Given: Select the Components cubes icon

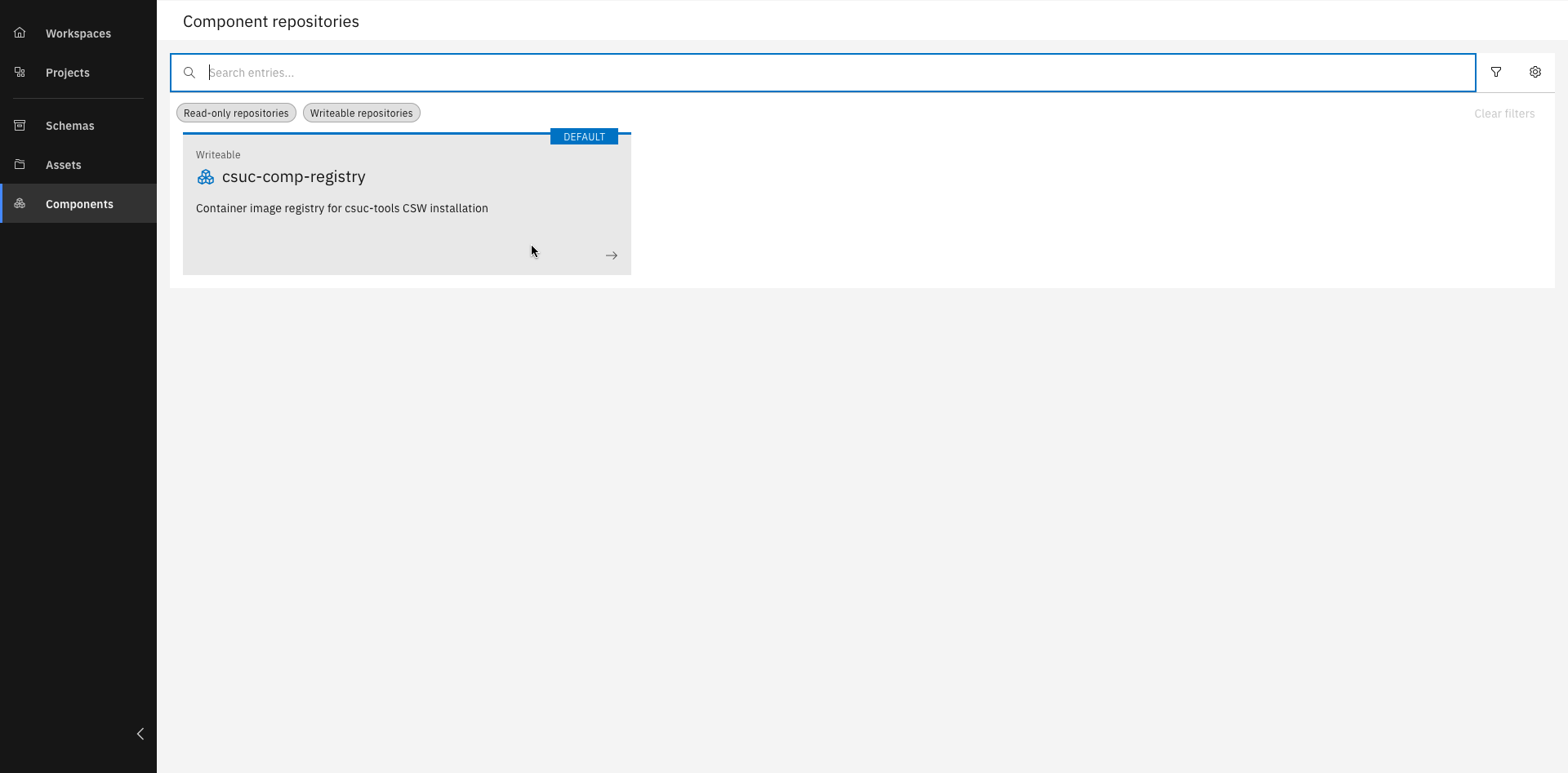Looking at the screenshot, I should pos(20,203).
